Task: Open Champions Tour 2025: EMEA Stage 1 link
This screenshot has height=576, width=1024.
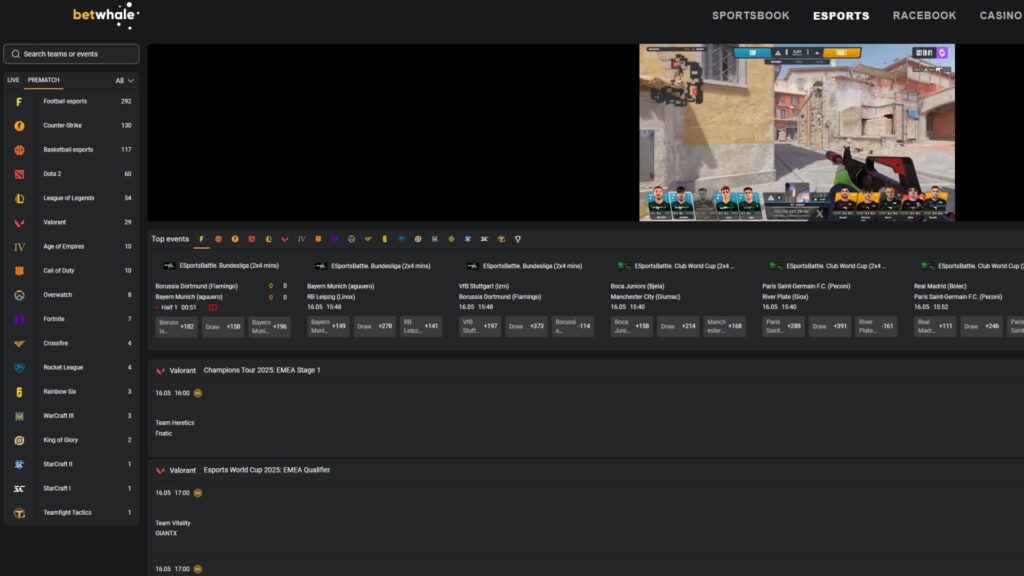Action: click(x=262, y=370)
